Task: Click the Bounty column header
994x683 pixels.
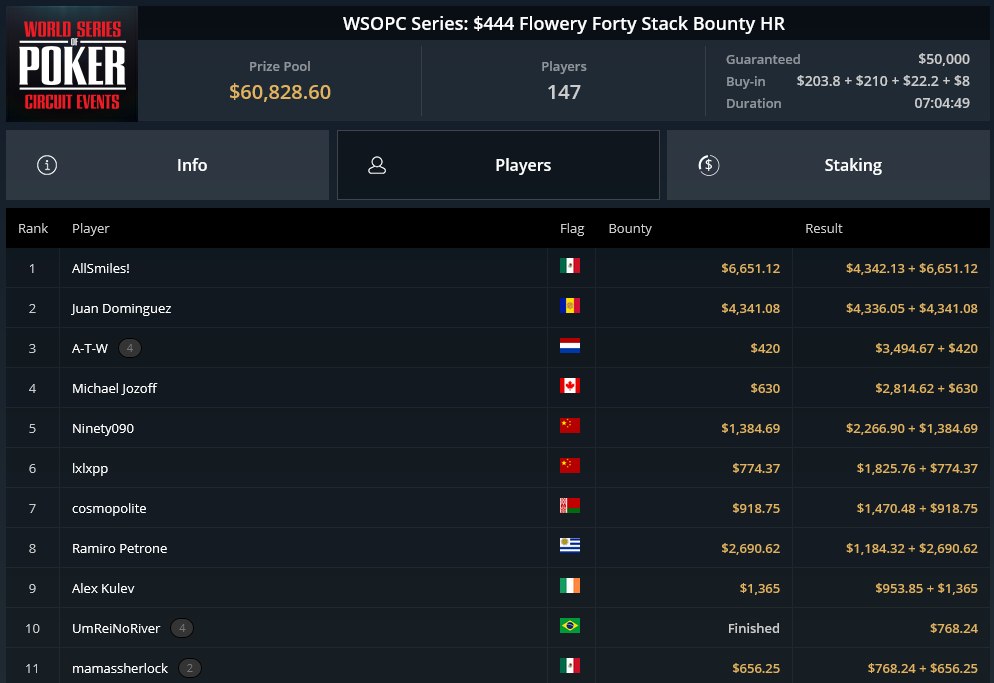Action: [x=629, y=228]
